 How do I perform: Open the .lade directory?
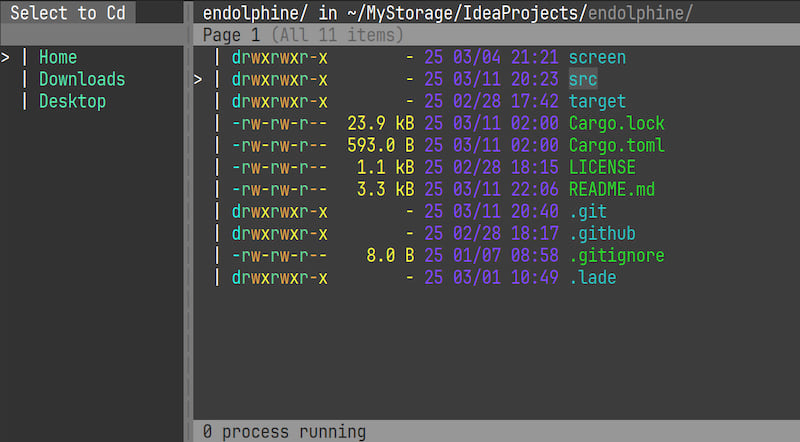(x=592, y=277)
